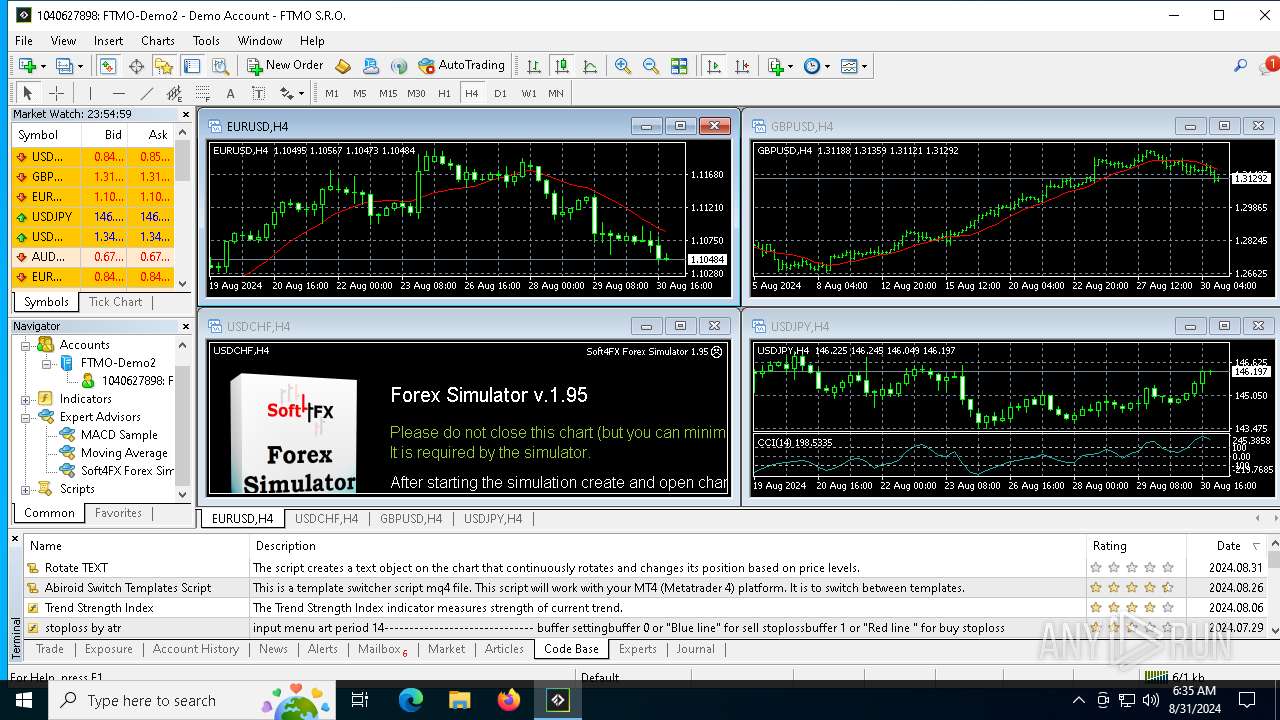Open the periodicity clock dropdown arrow

[827, 67]
